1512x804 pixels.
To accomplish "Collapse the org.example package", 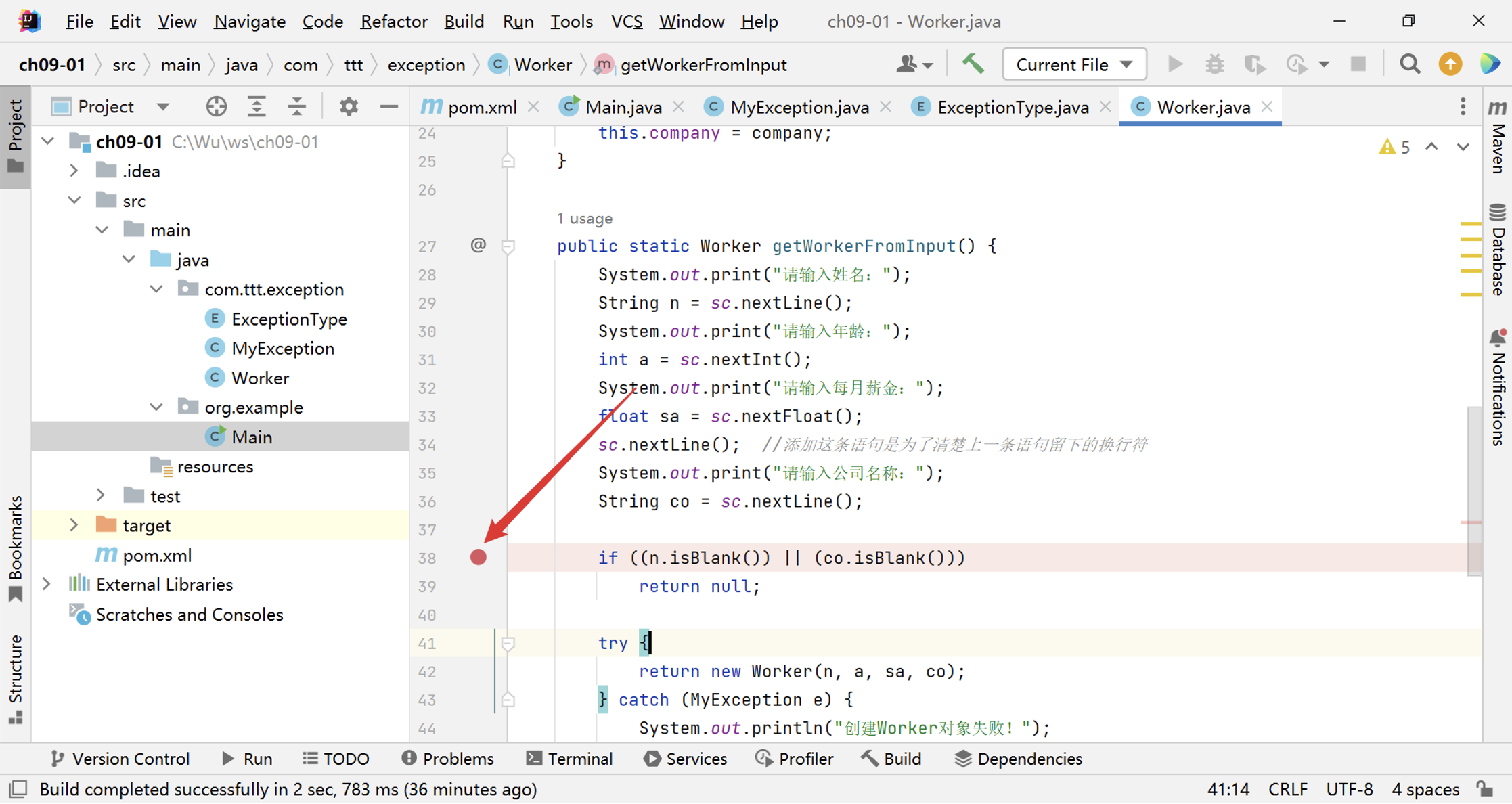I will pyautogui.click(x=156, y=407).
